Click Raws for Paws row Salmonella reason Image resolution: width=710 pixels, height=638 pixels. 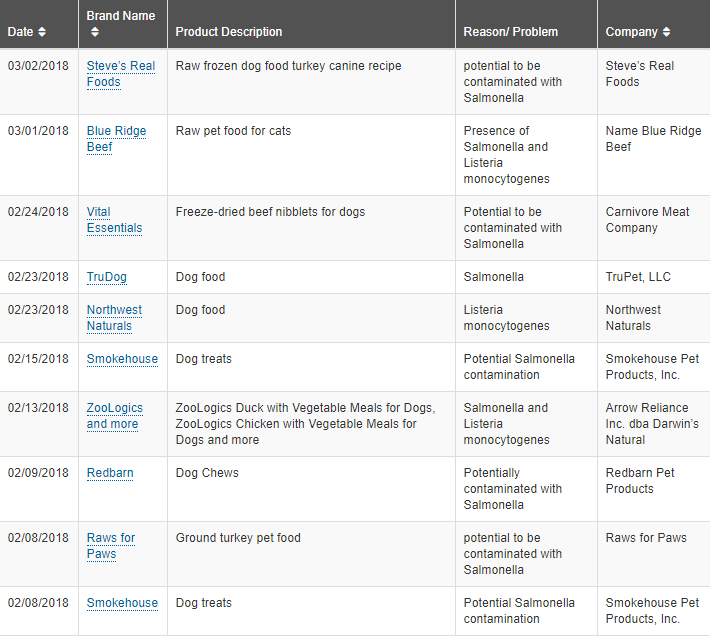(x=513, y=554)
